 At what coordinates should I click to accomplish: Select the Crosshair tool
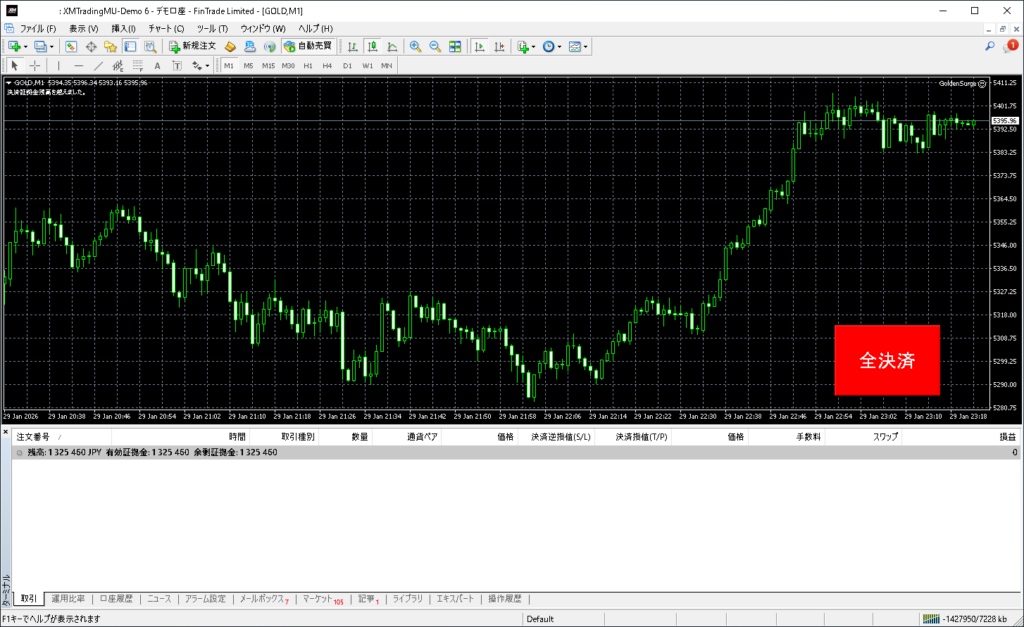[x=35, y=65]
